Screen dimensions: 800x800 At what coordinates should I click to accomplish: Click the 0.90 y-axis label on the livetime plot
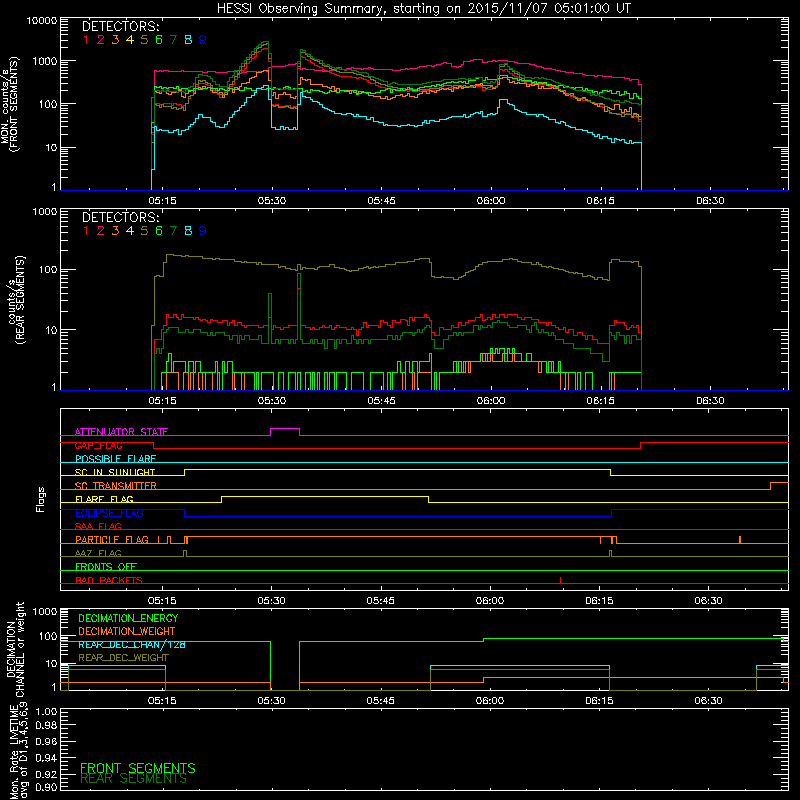click(x=46, y=787)
